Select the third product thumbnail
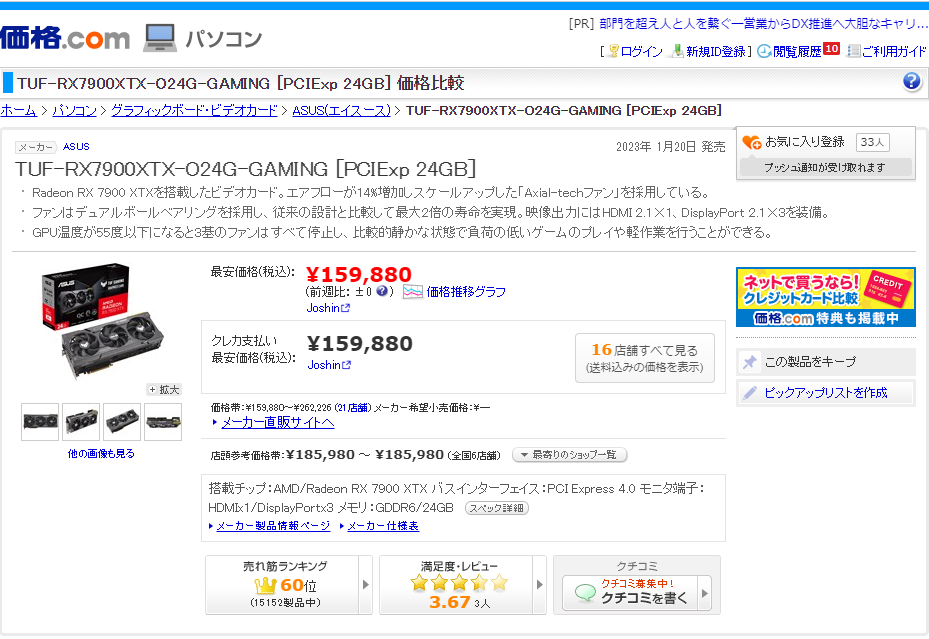This screenshot has width=929, height=639. (x=121, y=422)
